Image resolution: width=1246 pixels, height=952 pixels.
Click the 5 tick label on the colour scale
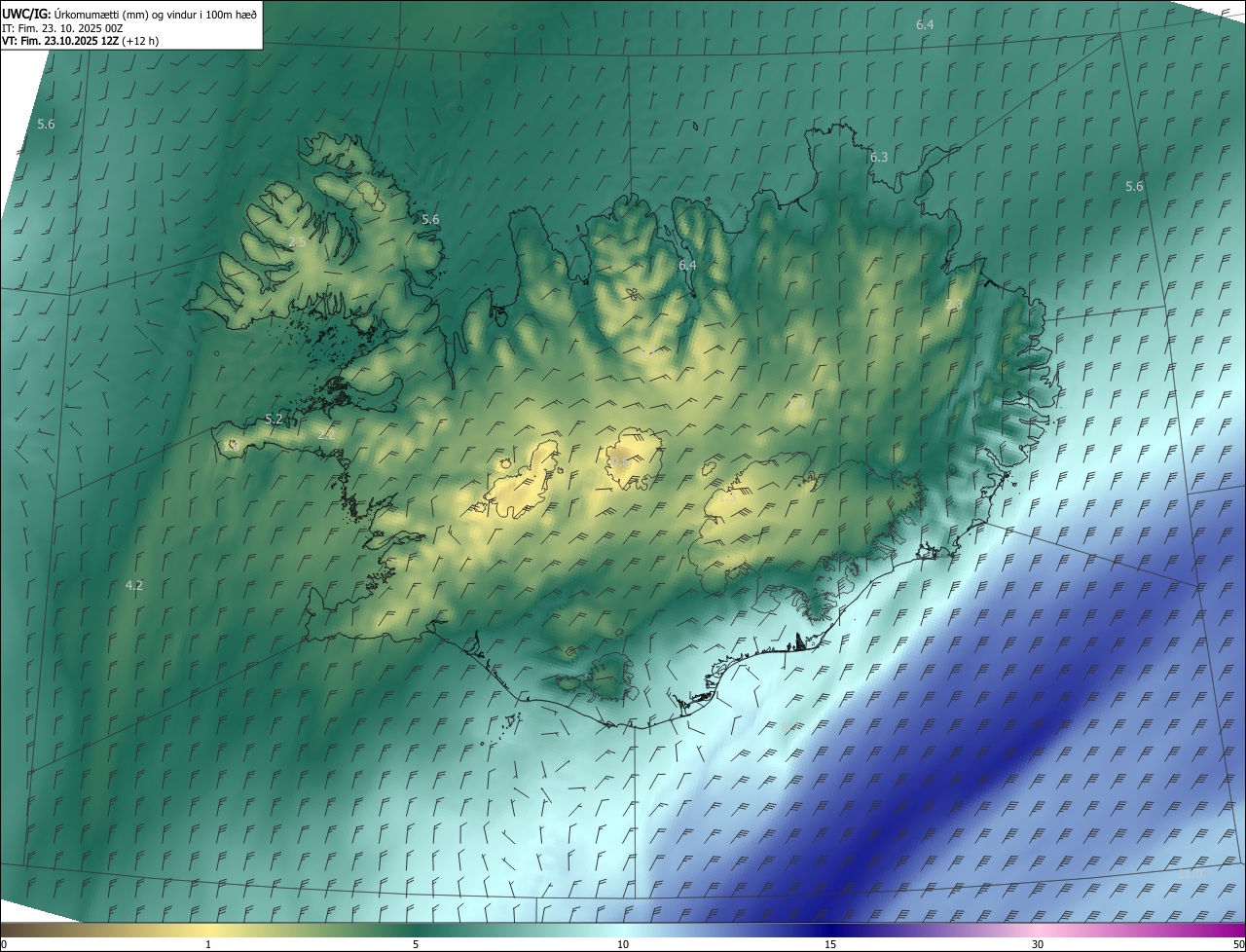tap(416, 944)
